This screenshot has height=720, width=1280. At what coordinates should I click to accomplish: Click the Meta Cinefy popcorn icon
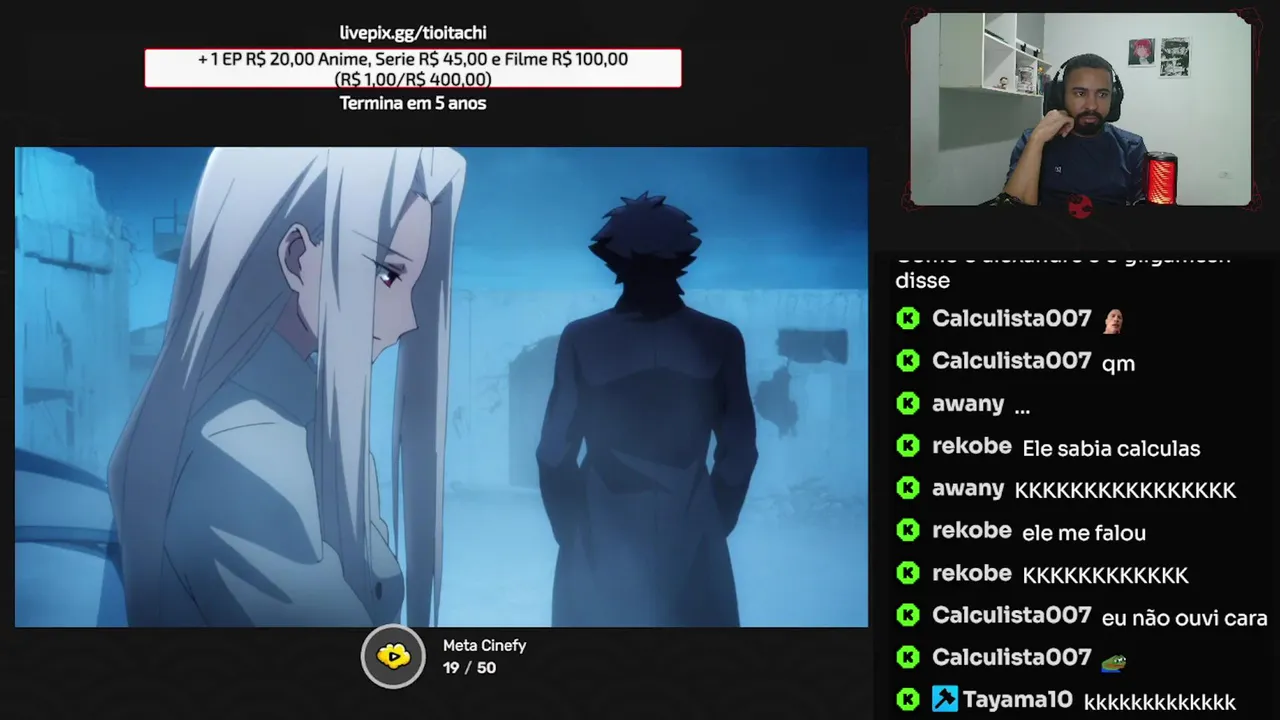tap(393, 657)
